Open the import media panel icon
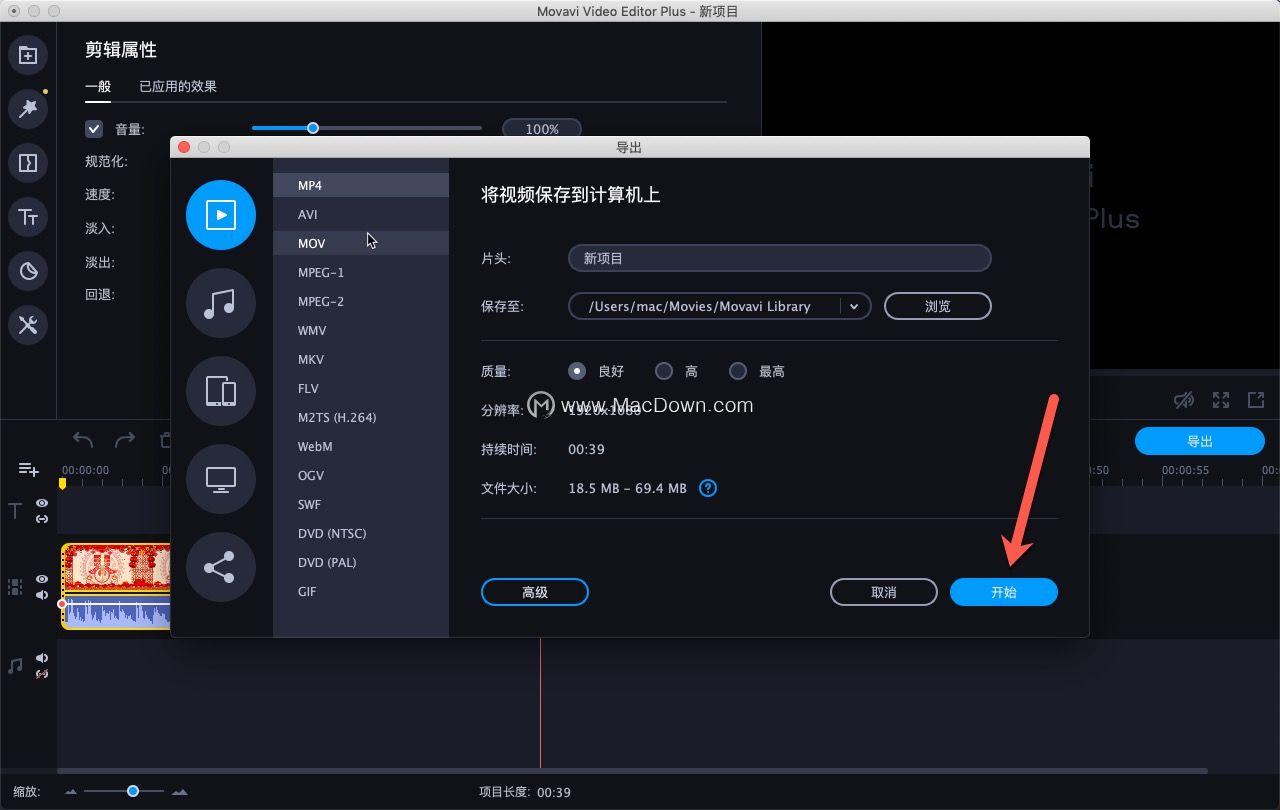The image size is (1280, 810). click(28, 55)
